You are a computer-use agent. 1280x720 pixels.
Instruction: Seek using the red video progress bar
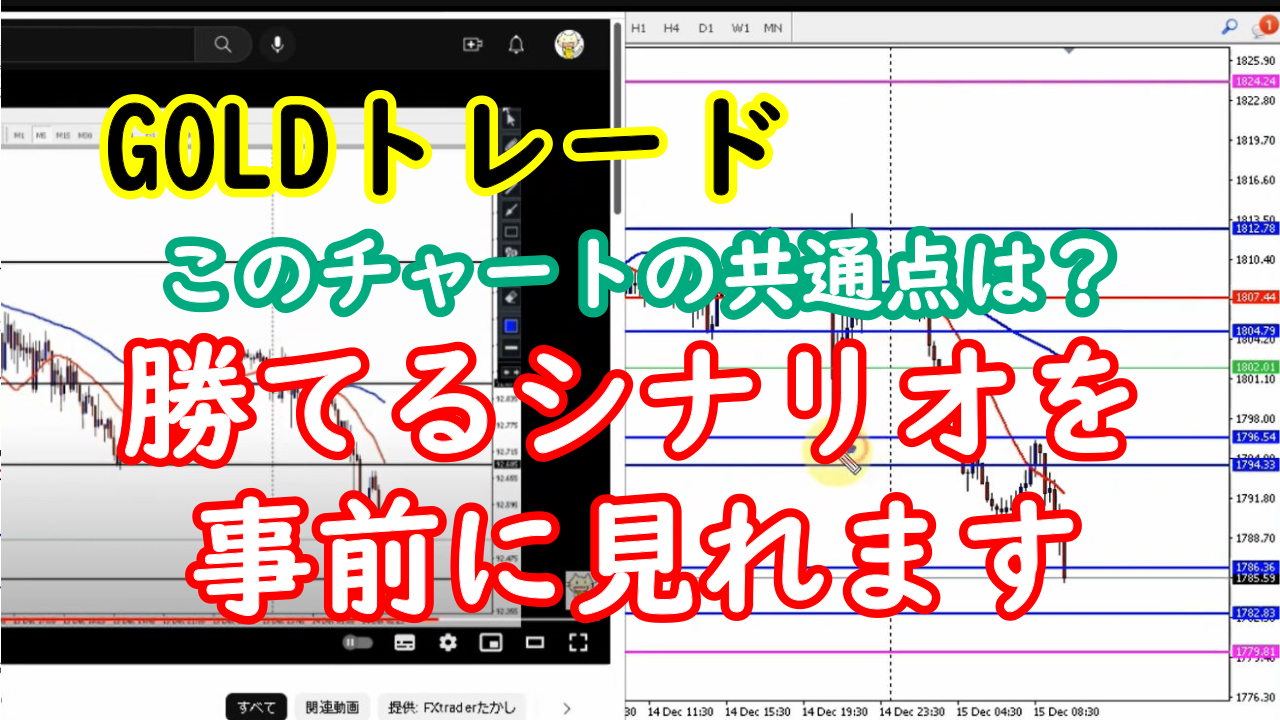point(220,620)
